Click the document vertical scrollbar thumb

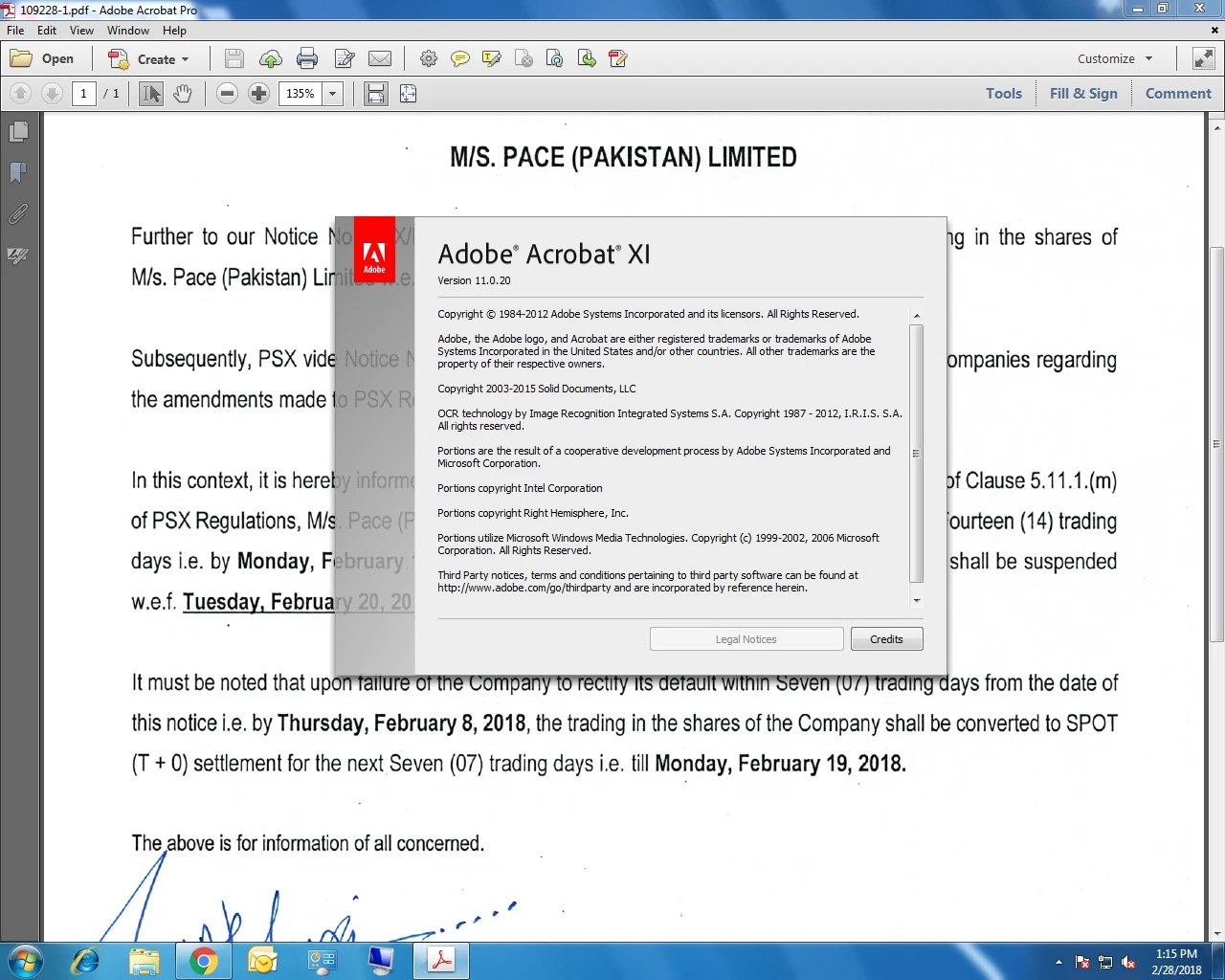pos(1217,444)
